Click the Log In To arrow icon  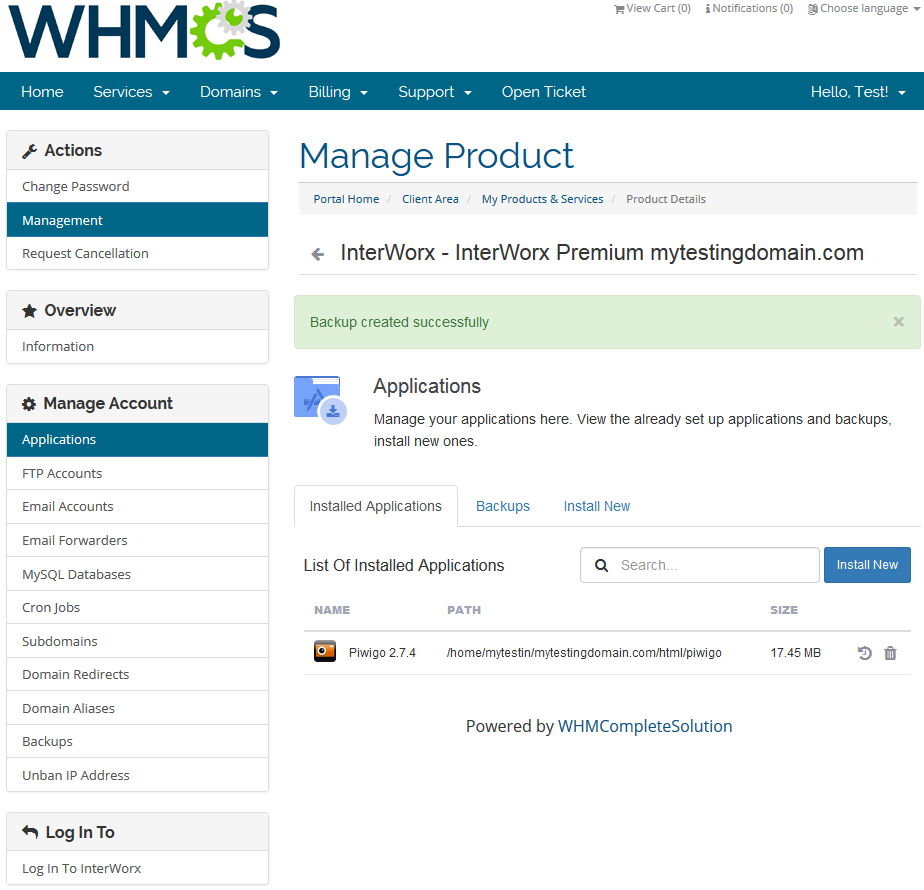[x=30, y=832]
